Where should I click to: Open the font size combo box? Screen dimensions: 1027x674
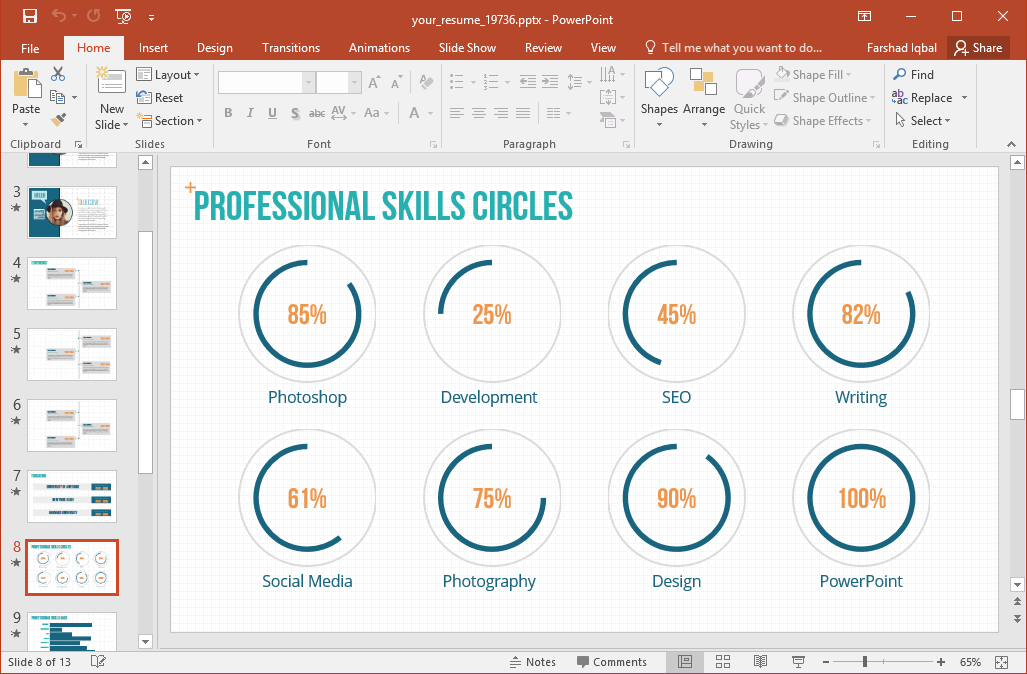pyautogui.click(x=338, y=83)
